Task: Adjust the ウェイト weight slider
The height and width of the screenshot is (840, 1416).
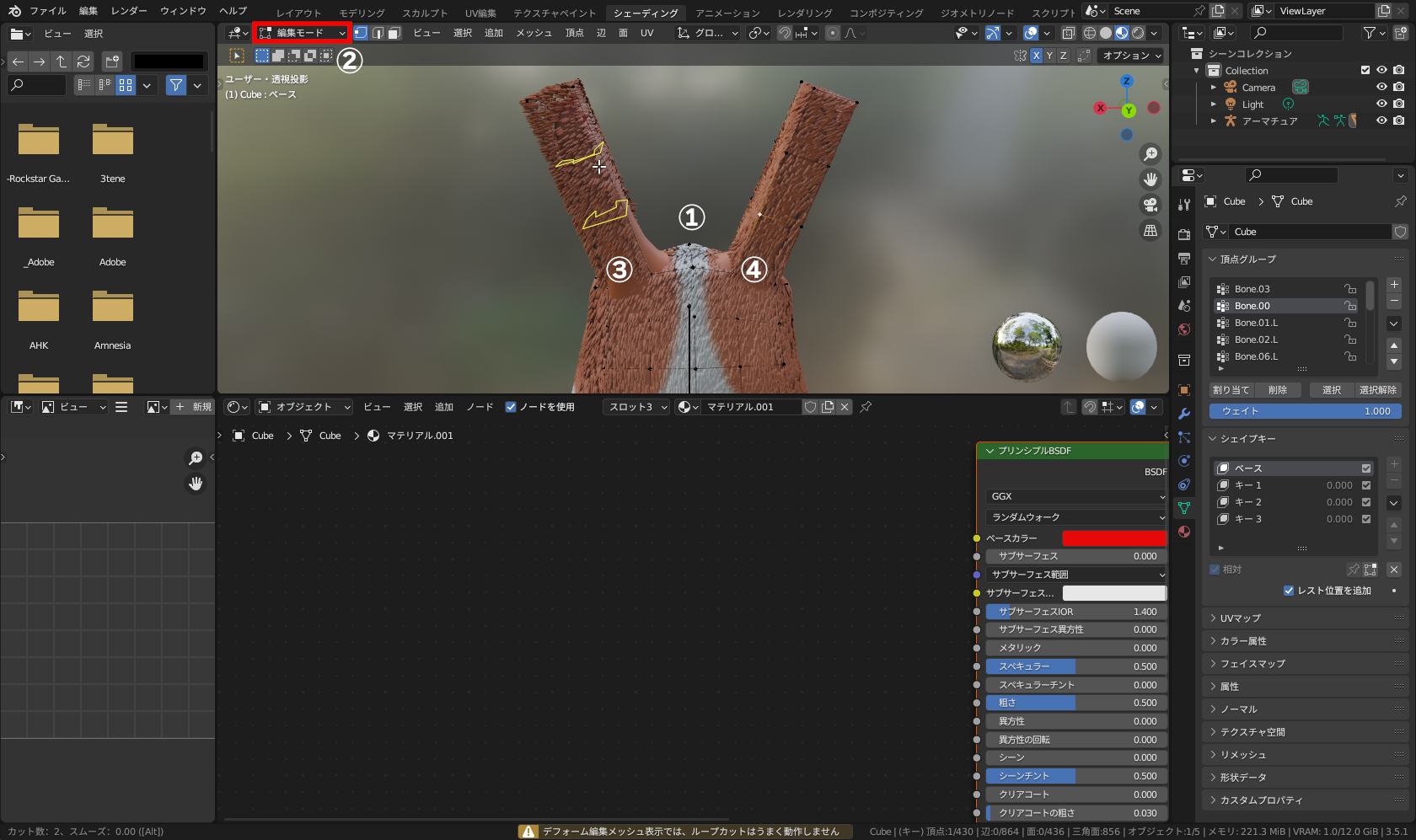Action: [x=1306, y=411]
